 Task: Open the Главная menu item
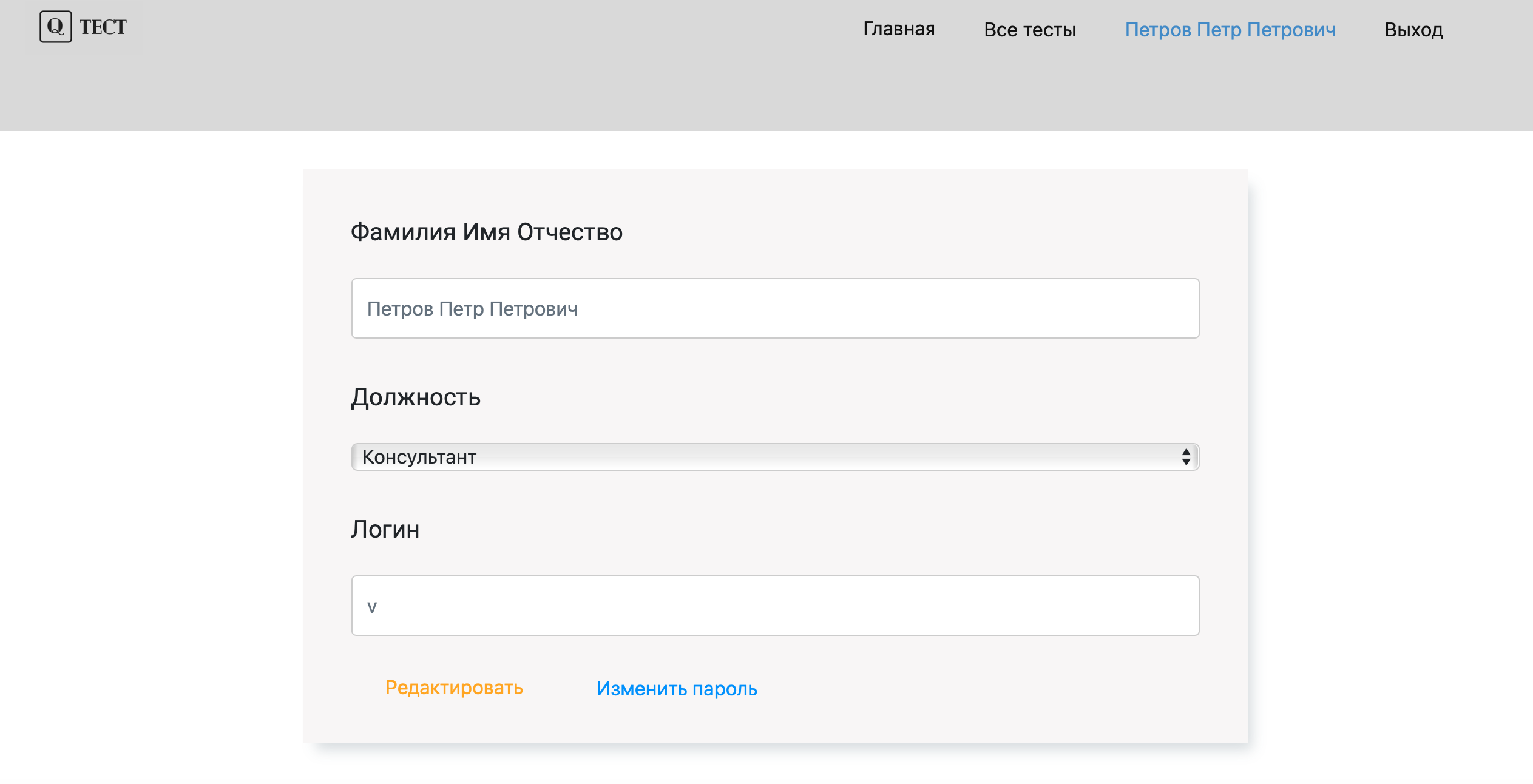click(899, 29)
